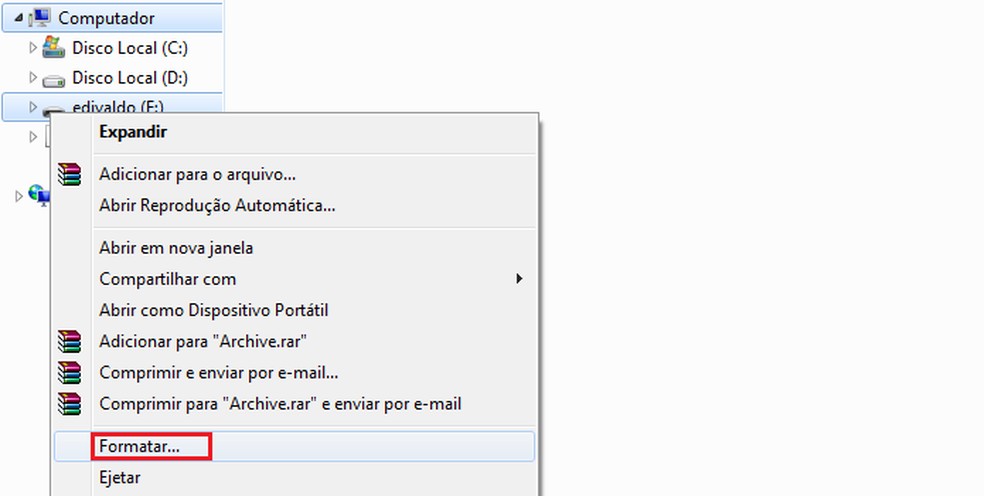The width and height of the screenshot is (984, 496).
Task: Click the network globe icon
Action: click(39, 195)
